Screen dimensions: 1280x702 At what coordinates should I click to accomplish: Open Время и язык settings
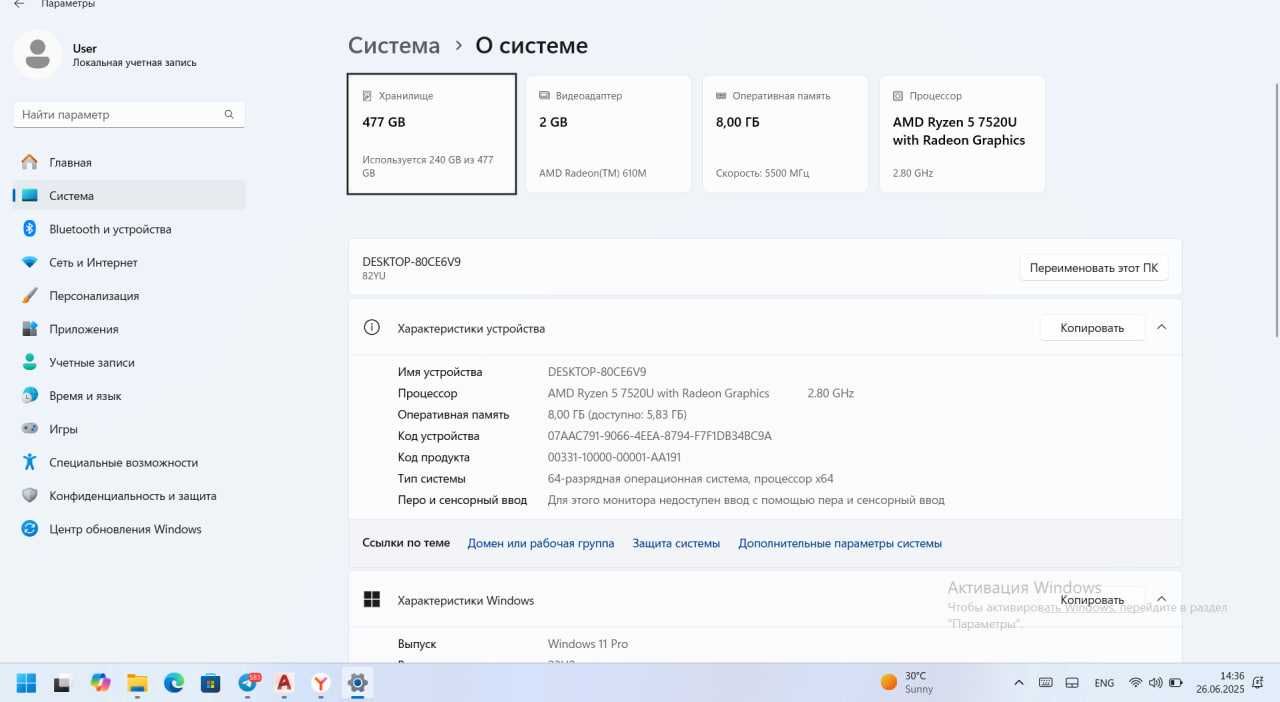pos(129,396)
